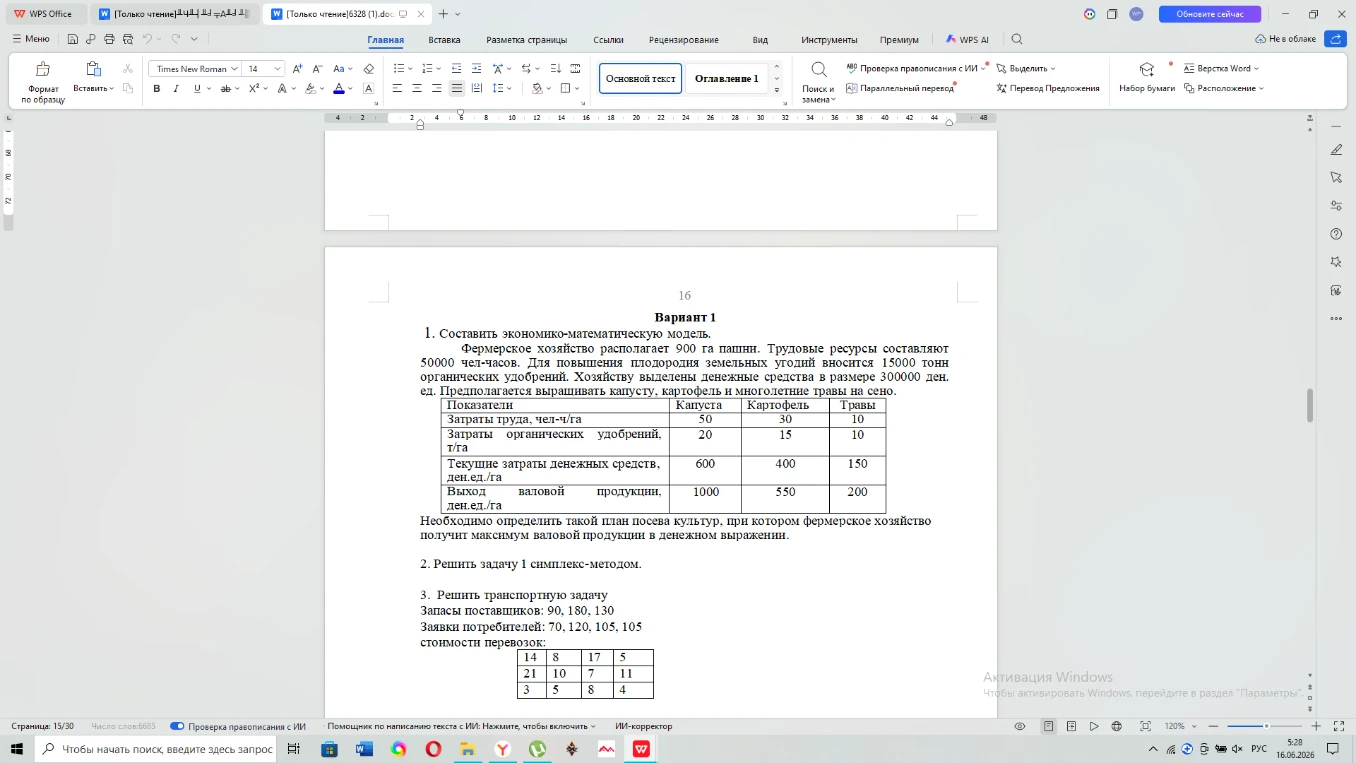Open the Выделить dropdown

click(1026, 69)
